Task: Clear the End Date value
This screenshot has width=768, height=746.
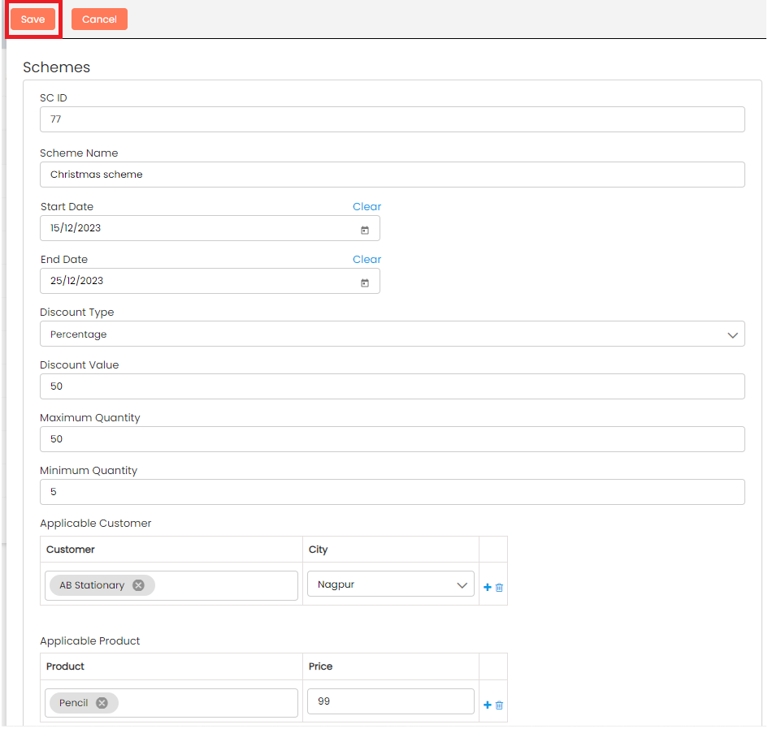Action: tap(366, 259)
